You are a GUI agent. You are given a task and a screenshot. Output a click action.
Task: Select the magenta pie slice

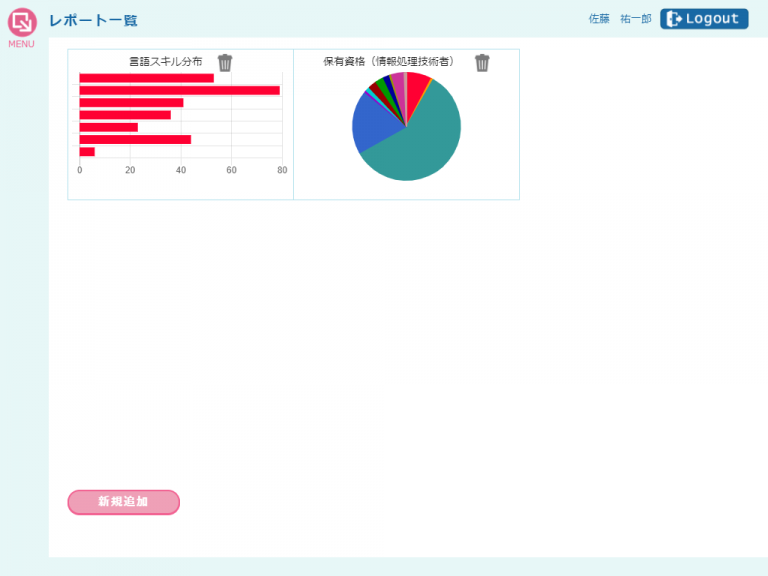[398, 85]
